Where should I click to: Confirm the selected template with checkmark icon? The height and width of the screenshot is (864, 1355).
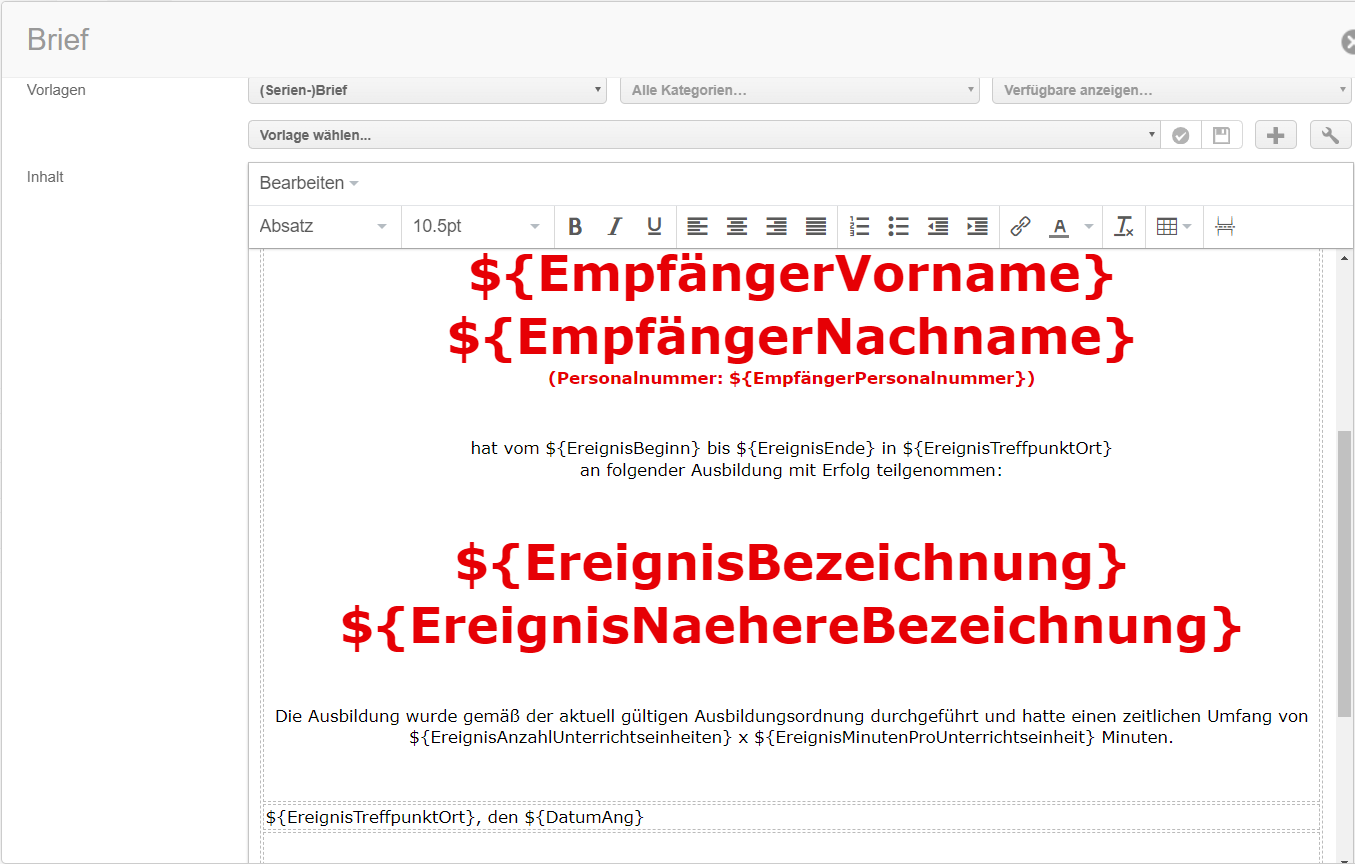(x=1181, y=135)
